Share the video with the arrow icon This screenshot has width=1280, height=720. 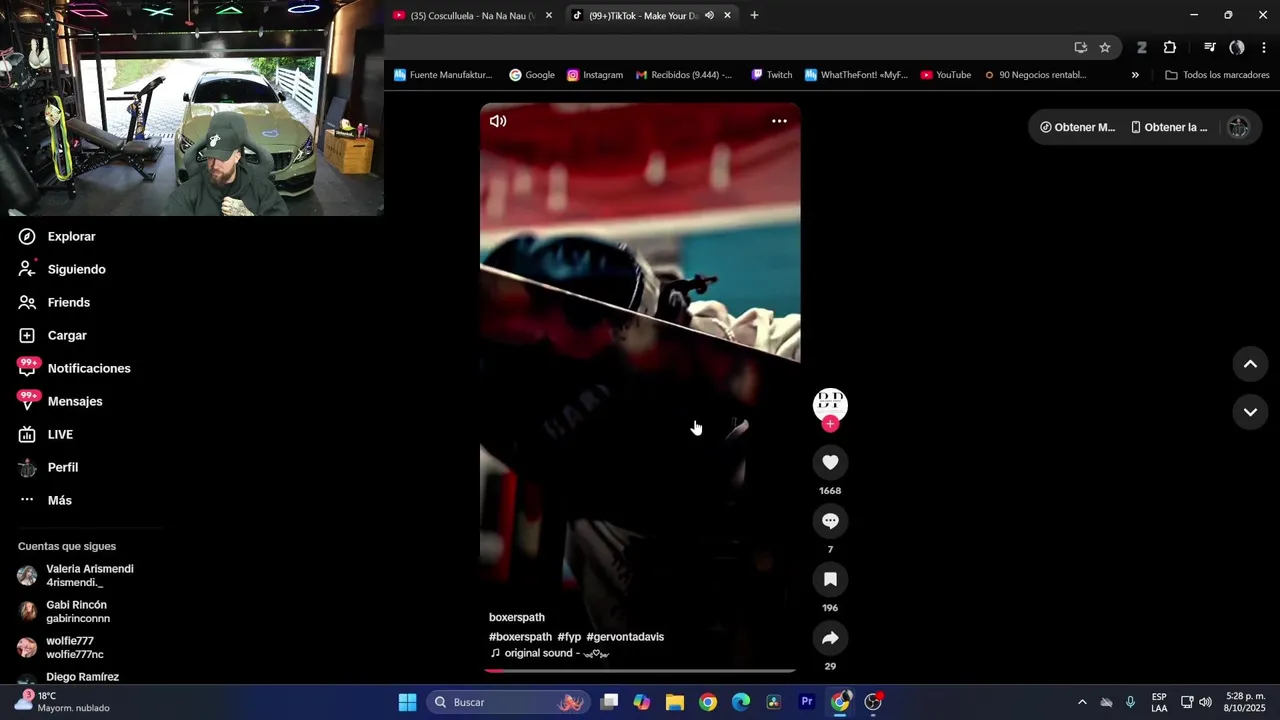(x=830, y=638)
